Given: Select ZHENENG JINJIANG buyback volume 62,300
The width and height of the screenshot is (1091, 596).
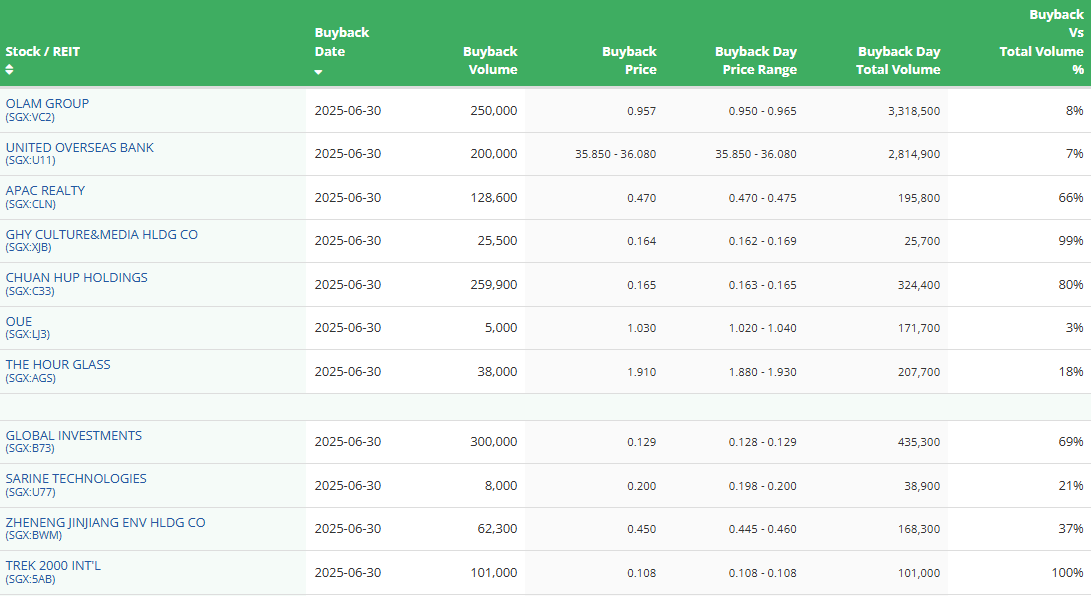Looking at the screenshot, I should pyautogui.click(x=497, y=529).
